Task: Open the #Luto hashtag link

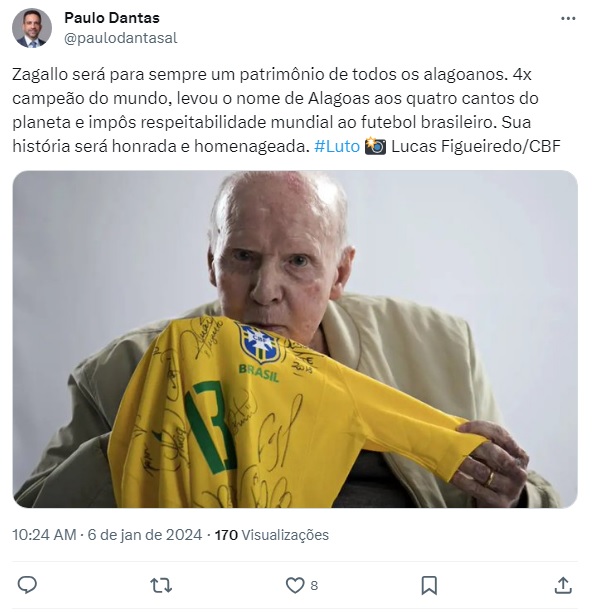Action: [337, 146]
